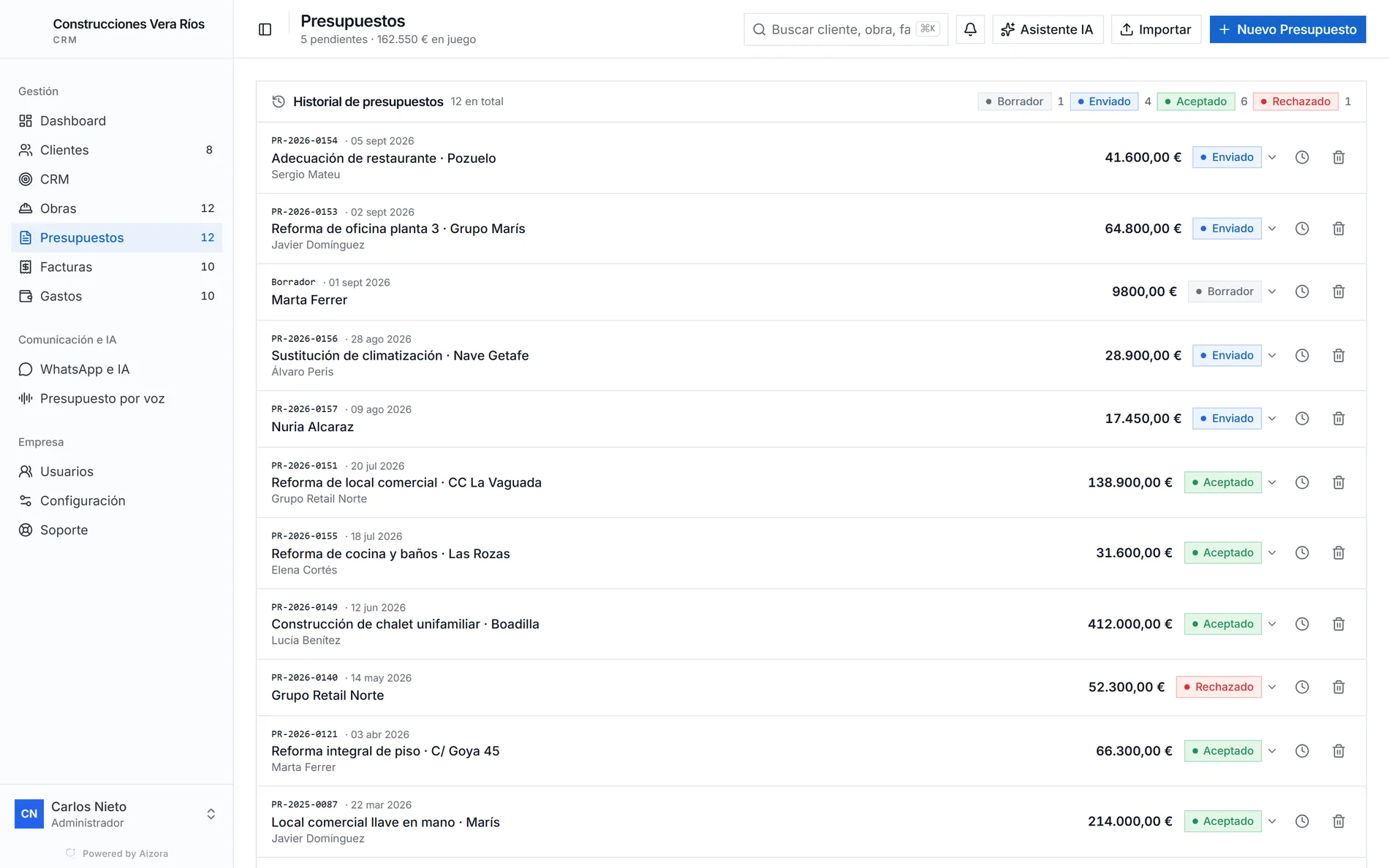Viewport: 1389px width, 868px height.
Task: Toggle the sidebar panel icon
Action: [x=265, y=29]
